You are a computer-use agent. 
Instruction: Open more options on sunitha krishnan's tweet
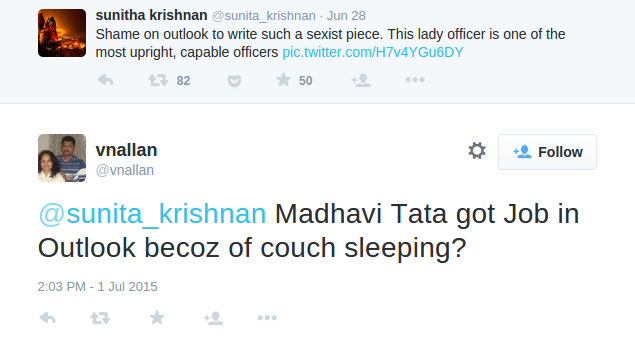(x=415, y=80)
